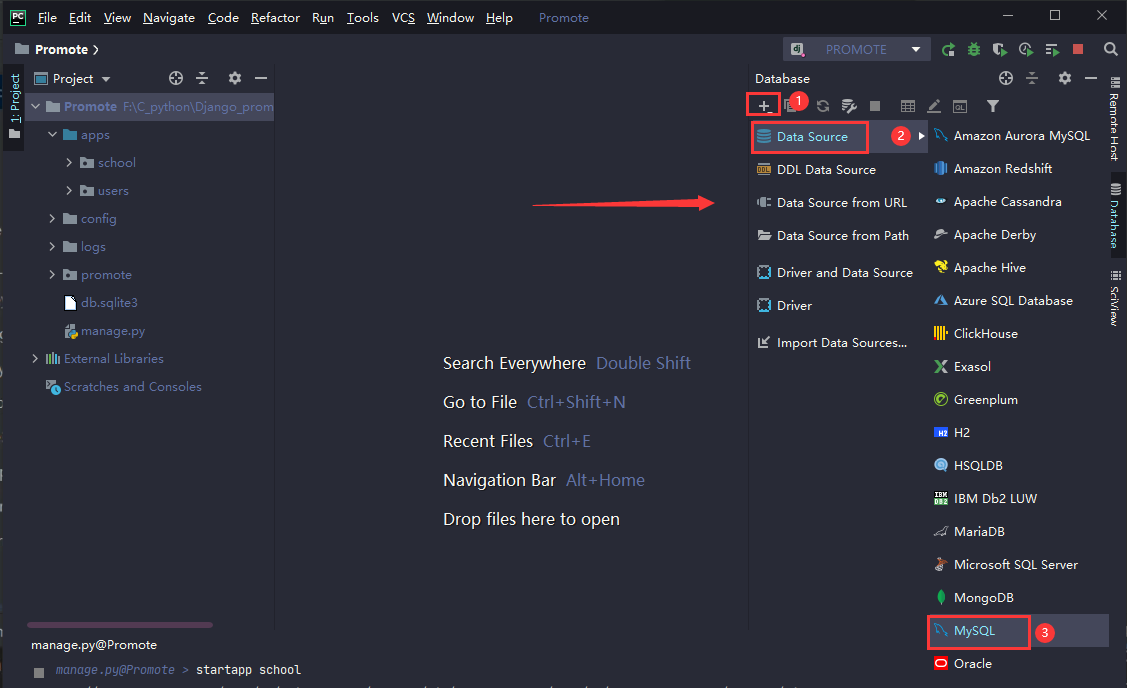Click the edit source pencil icon

934,106
